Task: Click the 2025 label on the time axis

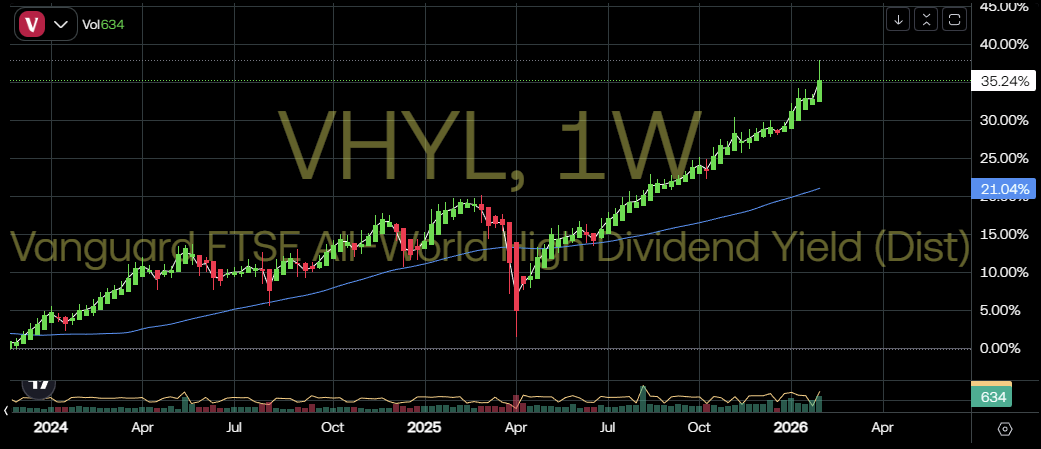Action: click(x=424, y=427)
